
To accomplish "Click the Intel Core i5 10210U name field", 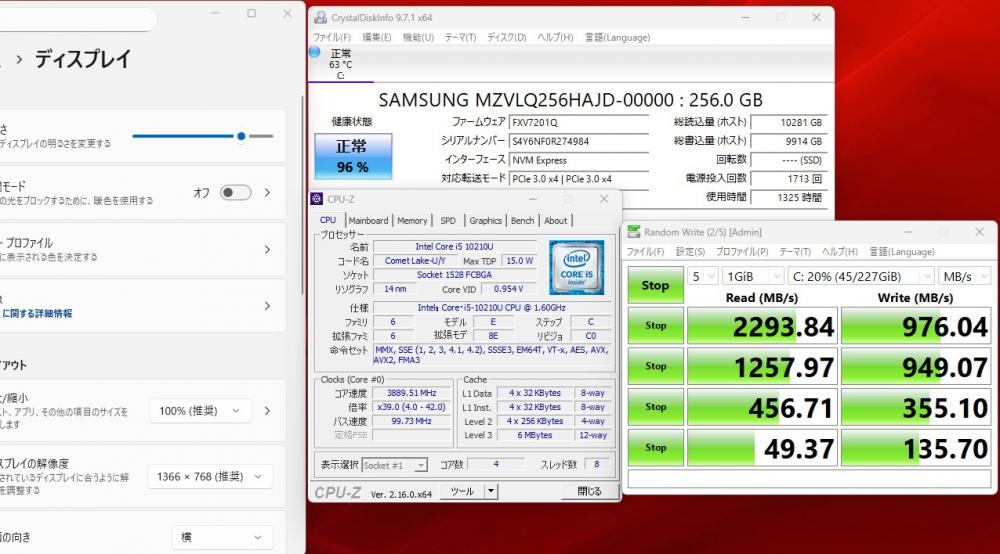I will click(454, 247).
